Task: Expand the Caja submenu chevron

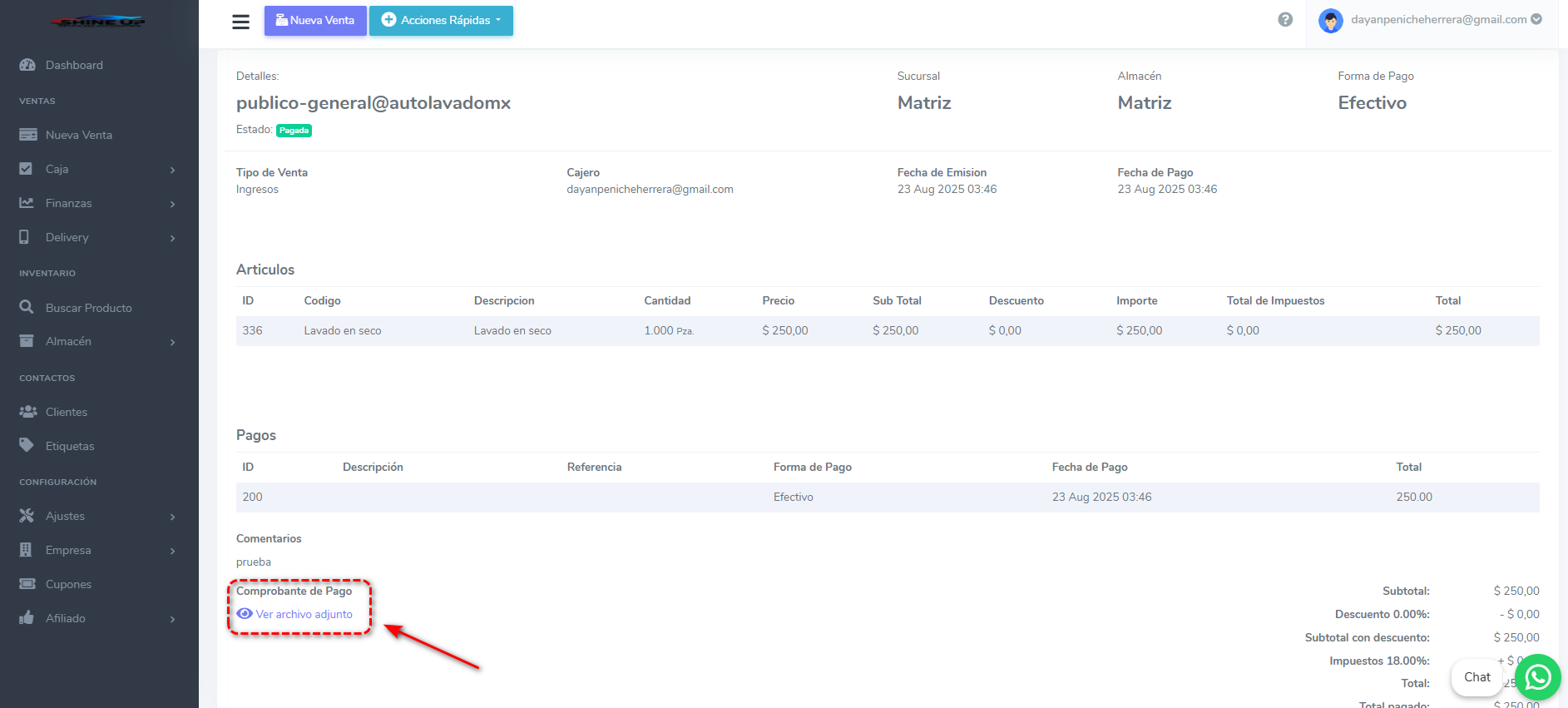Action: tap(173, 170)
